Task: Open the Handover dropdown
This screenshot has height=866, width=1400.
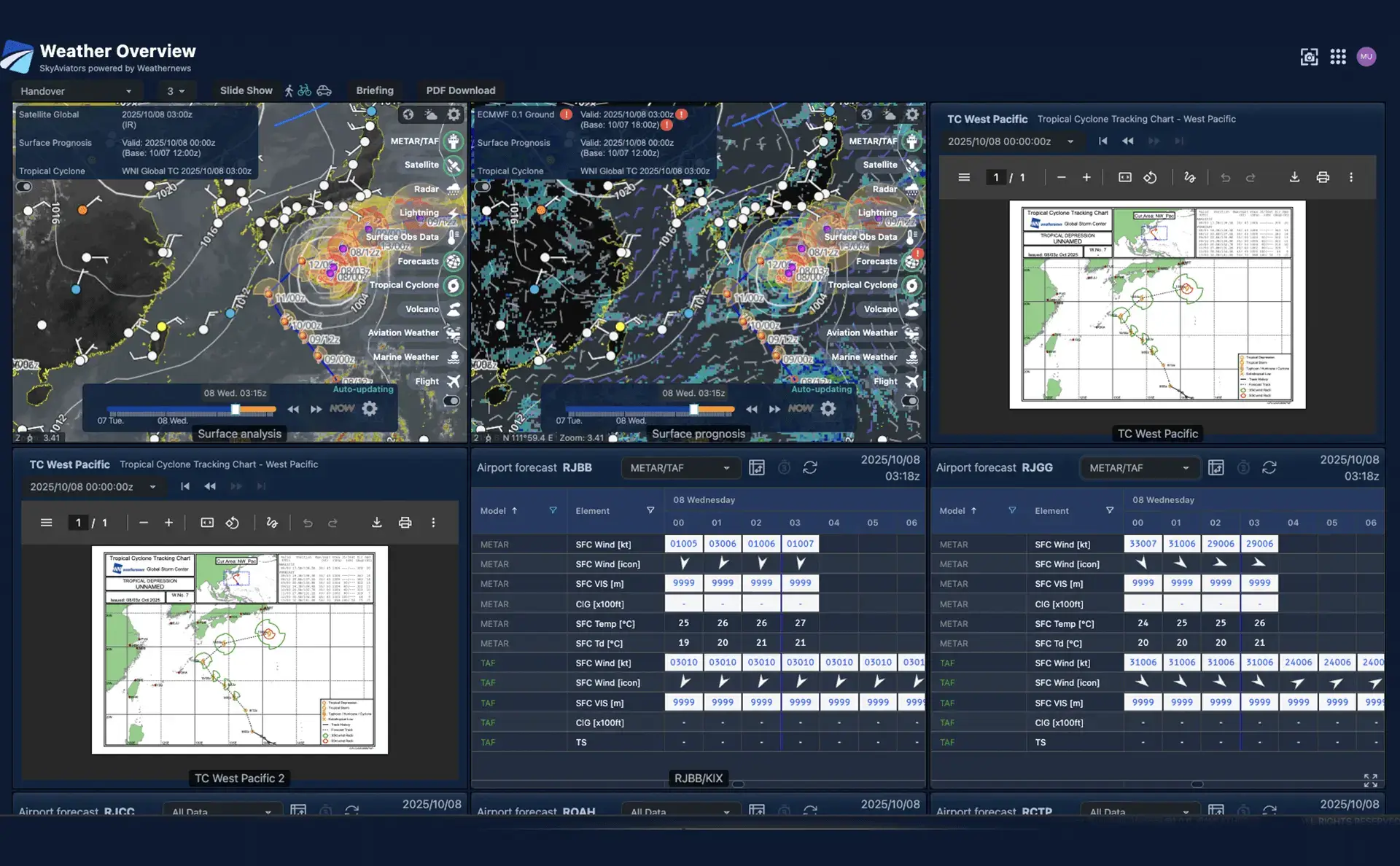Action: pos(76,91)
